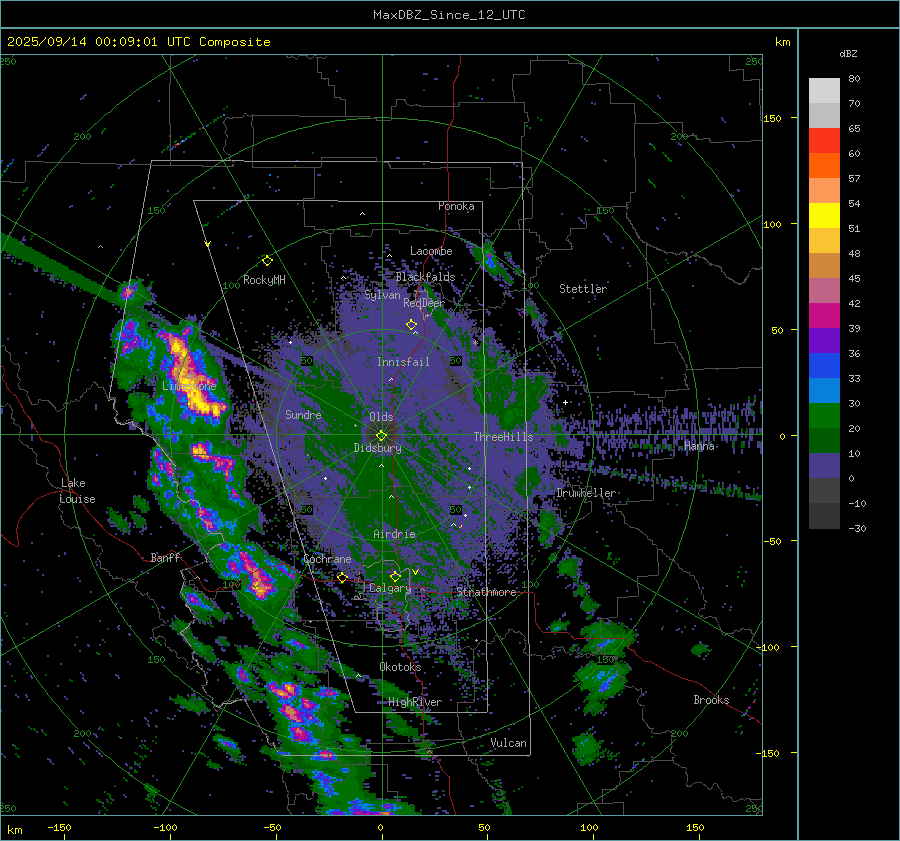Image resolution: width=900 pixels, height=841 pixels.
Task: Click the Lacombe city label
Action: (x=431, y=251)
